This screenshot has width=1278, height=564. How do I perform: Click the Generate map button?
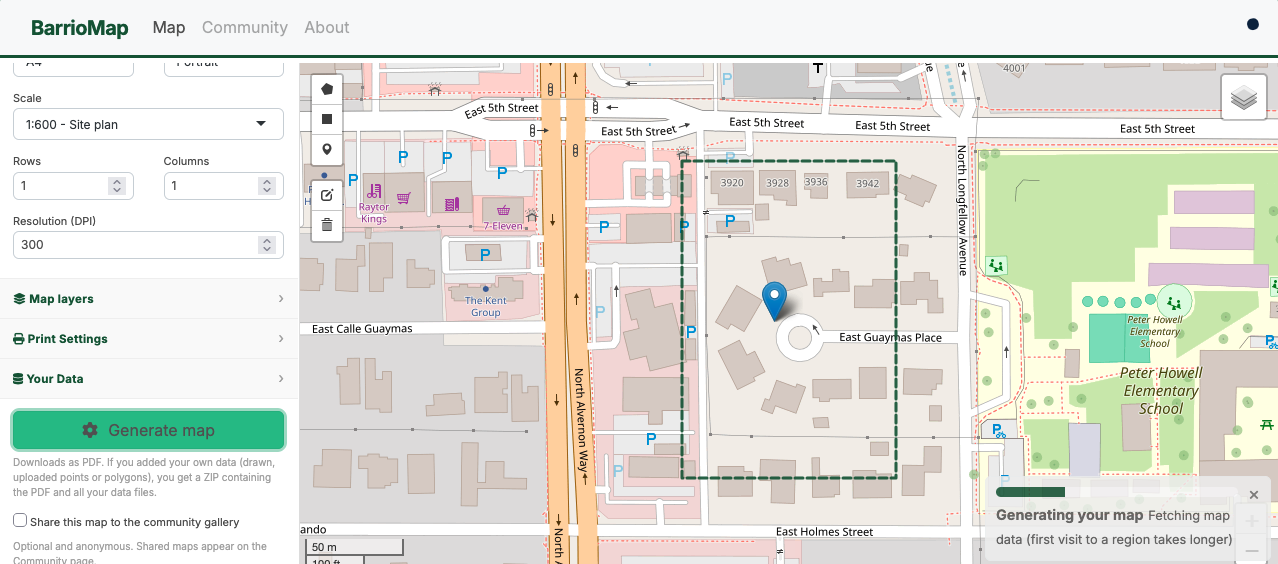[149, 430]
